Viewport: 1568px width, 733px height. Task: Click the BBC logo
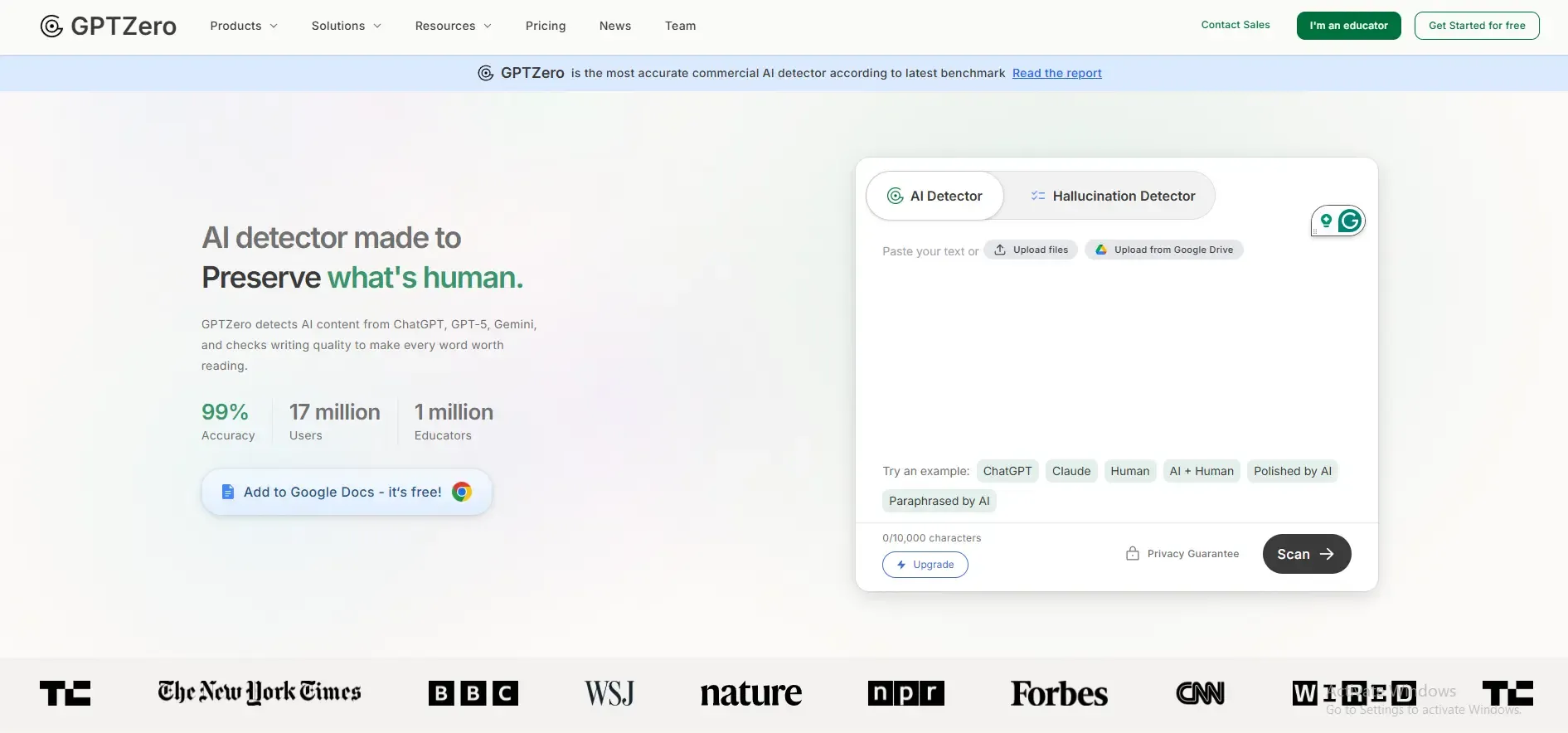(473, 693)
